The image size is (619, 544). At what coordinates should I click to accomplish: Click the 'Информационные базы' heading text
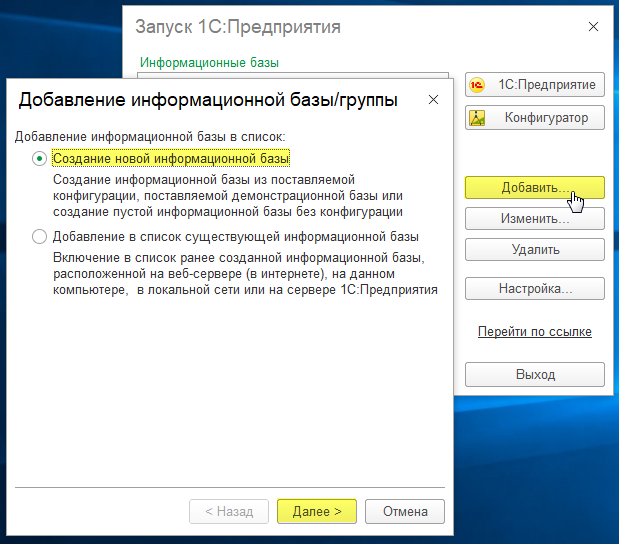click(209, 63)
